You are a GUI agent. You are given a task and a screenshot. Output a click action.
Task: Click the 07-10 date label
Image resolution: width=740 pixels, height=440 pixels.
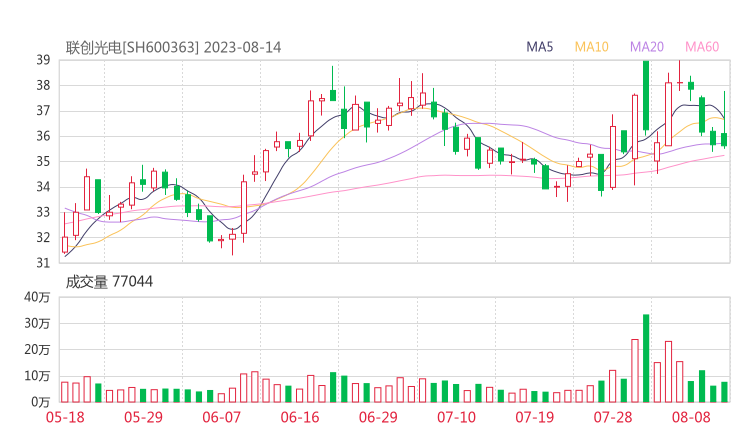point(456,417)
